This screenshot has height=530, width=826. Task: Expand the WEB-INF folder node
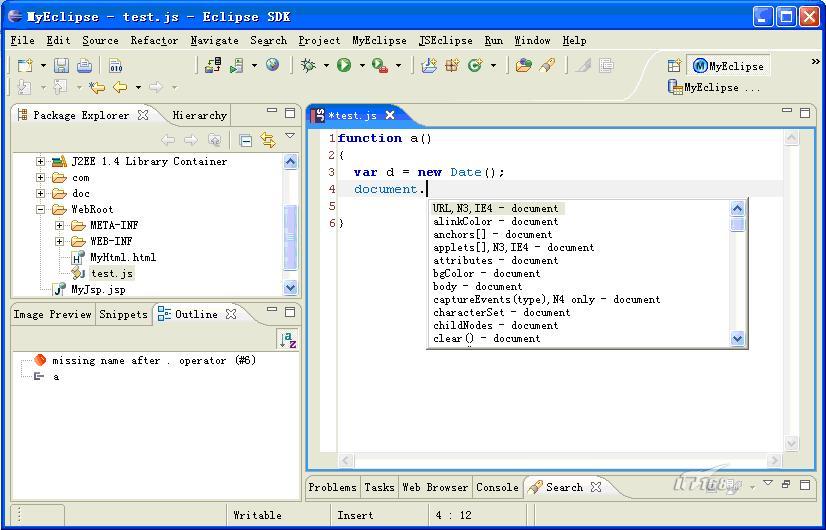coord(60,241)
